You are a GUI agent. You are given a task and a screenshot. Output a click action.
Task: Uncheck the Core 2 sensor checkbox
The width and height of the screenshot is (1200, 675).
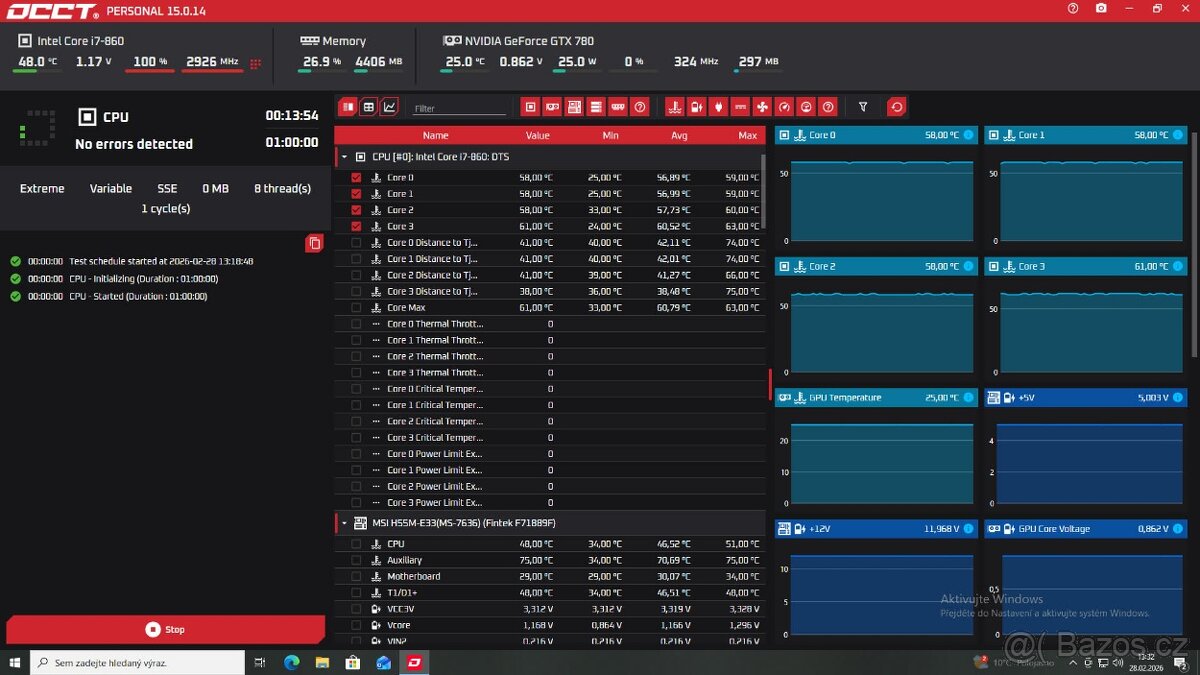coord(356,210)
